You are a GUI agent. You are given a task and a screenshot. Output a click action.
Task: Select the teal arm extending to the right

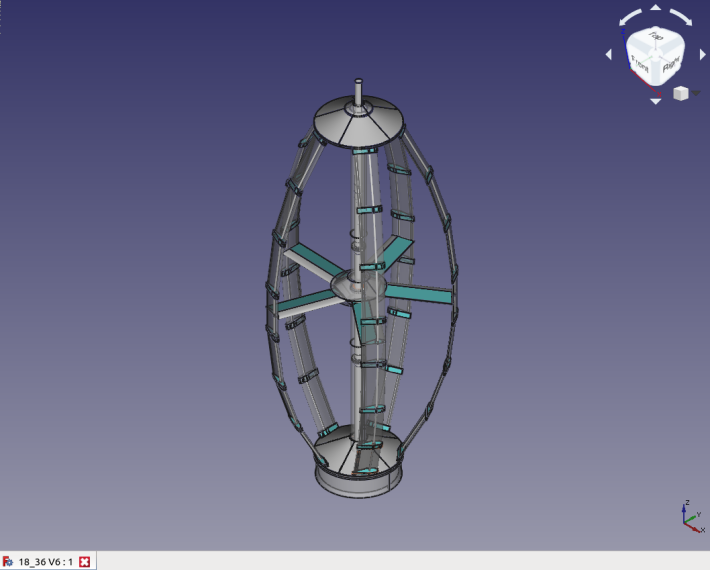pyautogui.click(x=419, y=293)
